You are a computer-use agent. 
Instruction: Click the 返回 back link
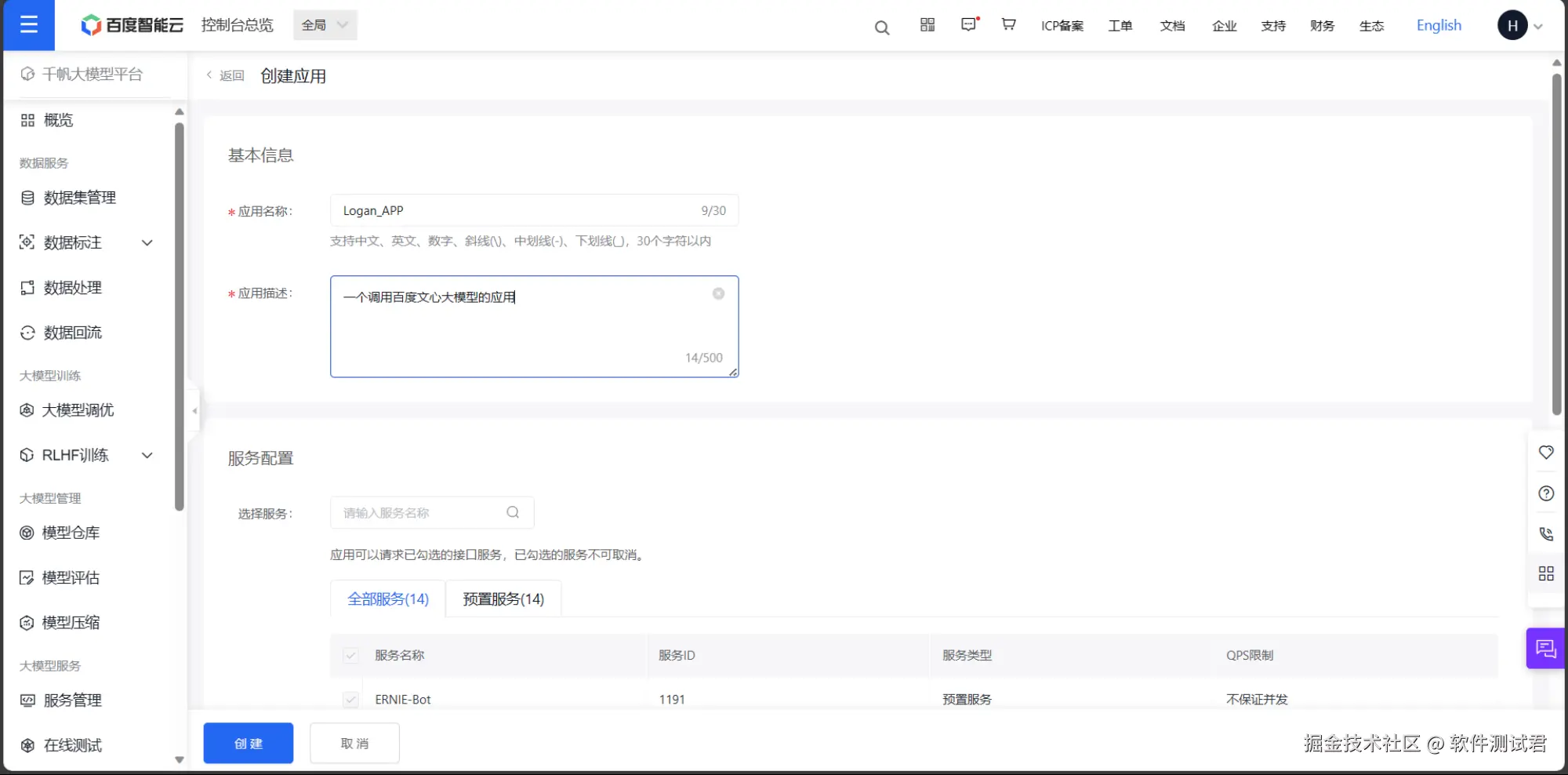coord(226,75)
